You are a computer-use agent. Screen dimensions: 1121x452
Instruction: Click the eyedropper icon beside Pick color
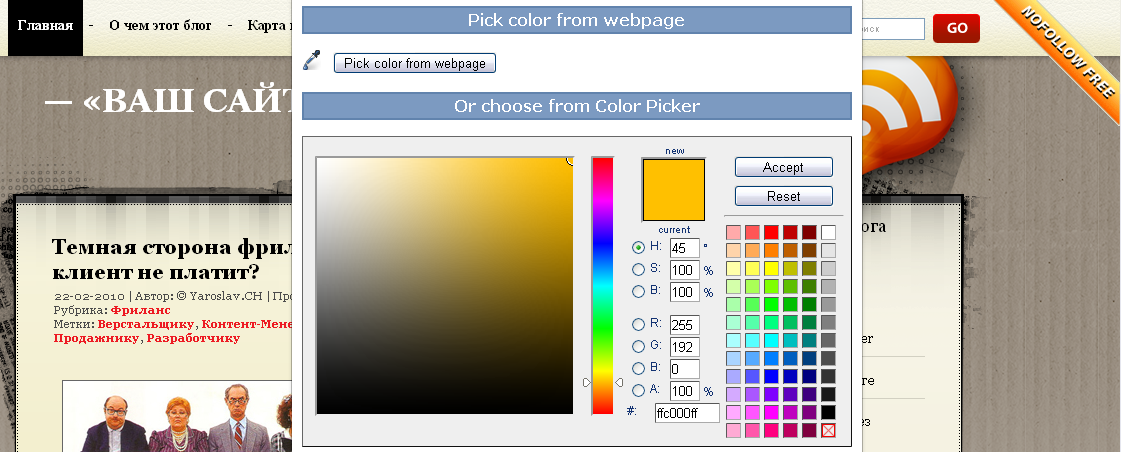pos(313,62)
